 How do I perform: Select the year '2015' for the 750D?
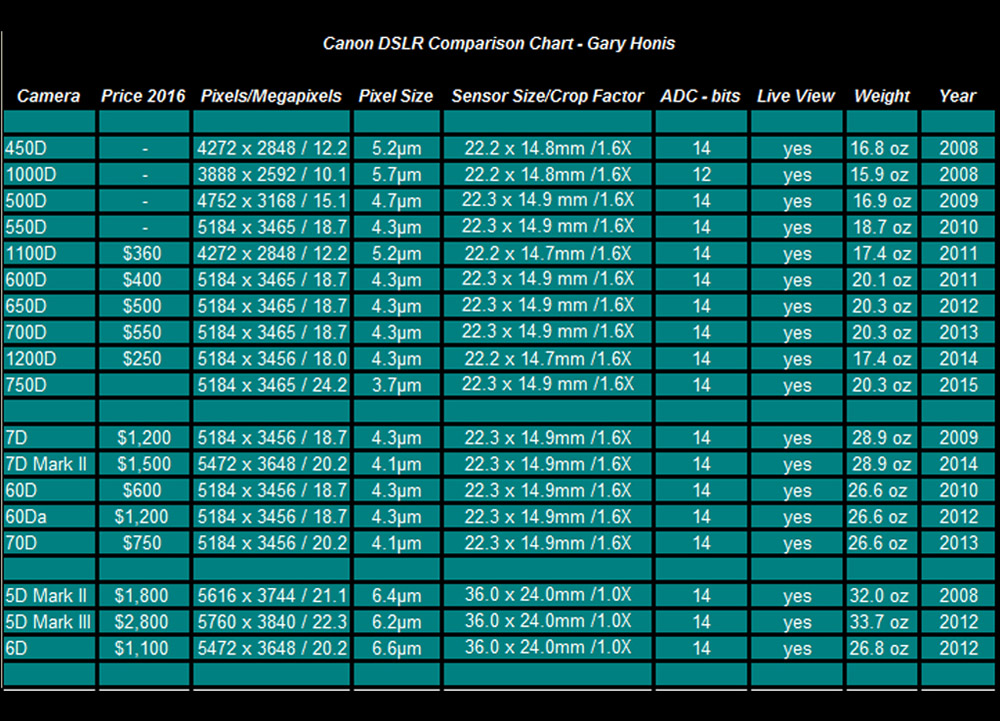958,384
